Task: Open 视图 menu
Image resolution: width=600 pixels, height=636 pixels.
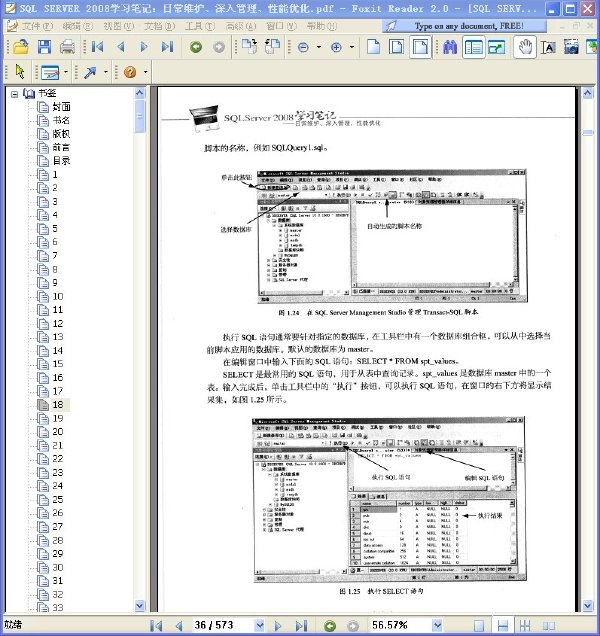Action: 118,26
